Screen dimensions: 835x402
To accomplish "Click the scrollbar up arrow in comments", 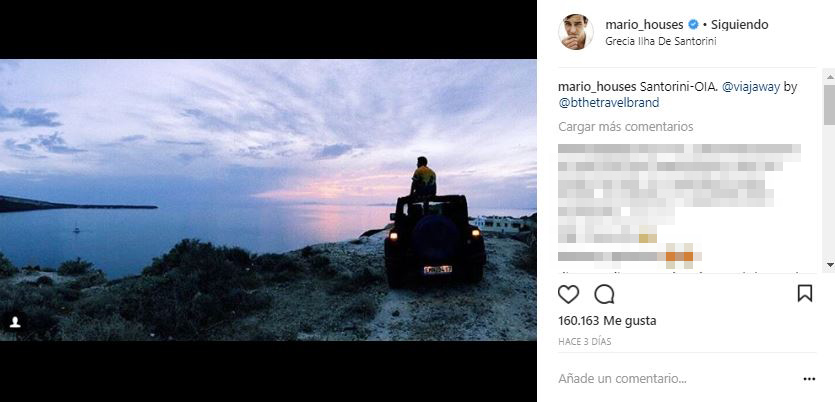I will tap(829, 76).
